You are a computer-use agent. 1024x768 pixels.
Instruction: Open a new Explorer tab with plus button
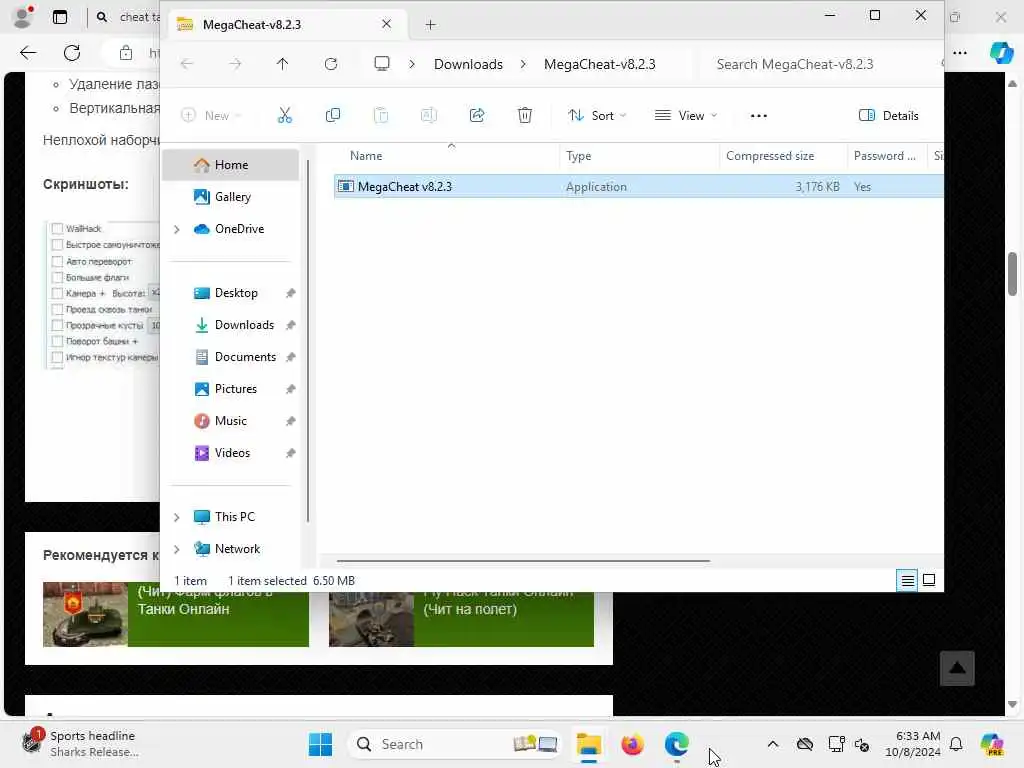430,25
